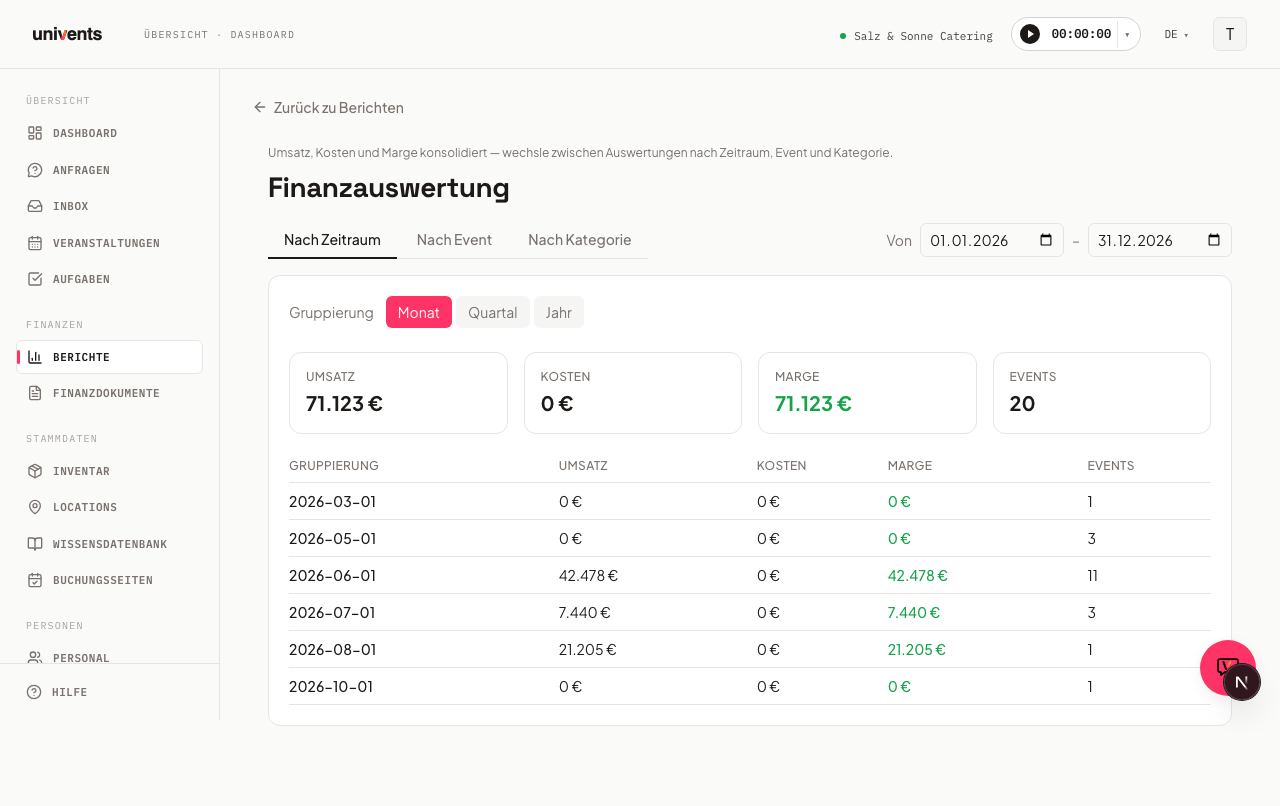The width and height of the screenshot is (1280, 806).
Task: Click the Buchungsseiten calendar-check icon
Action: click(35, 580)
